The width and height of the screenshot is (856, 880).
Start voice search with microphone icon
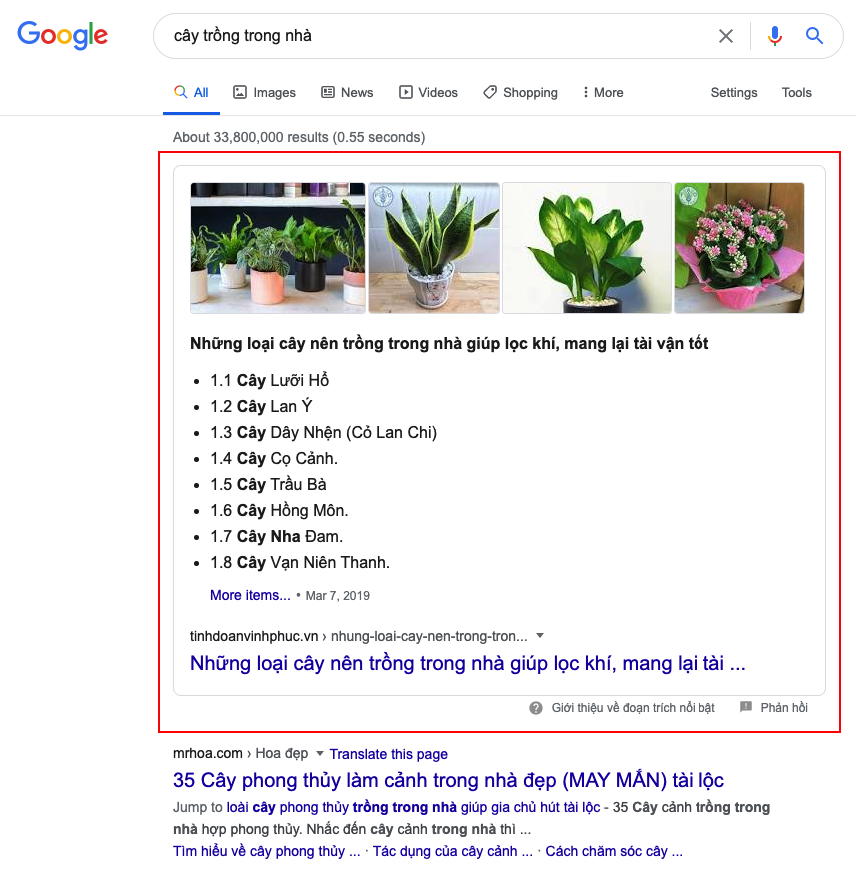tap(775, 36)
